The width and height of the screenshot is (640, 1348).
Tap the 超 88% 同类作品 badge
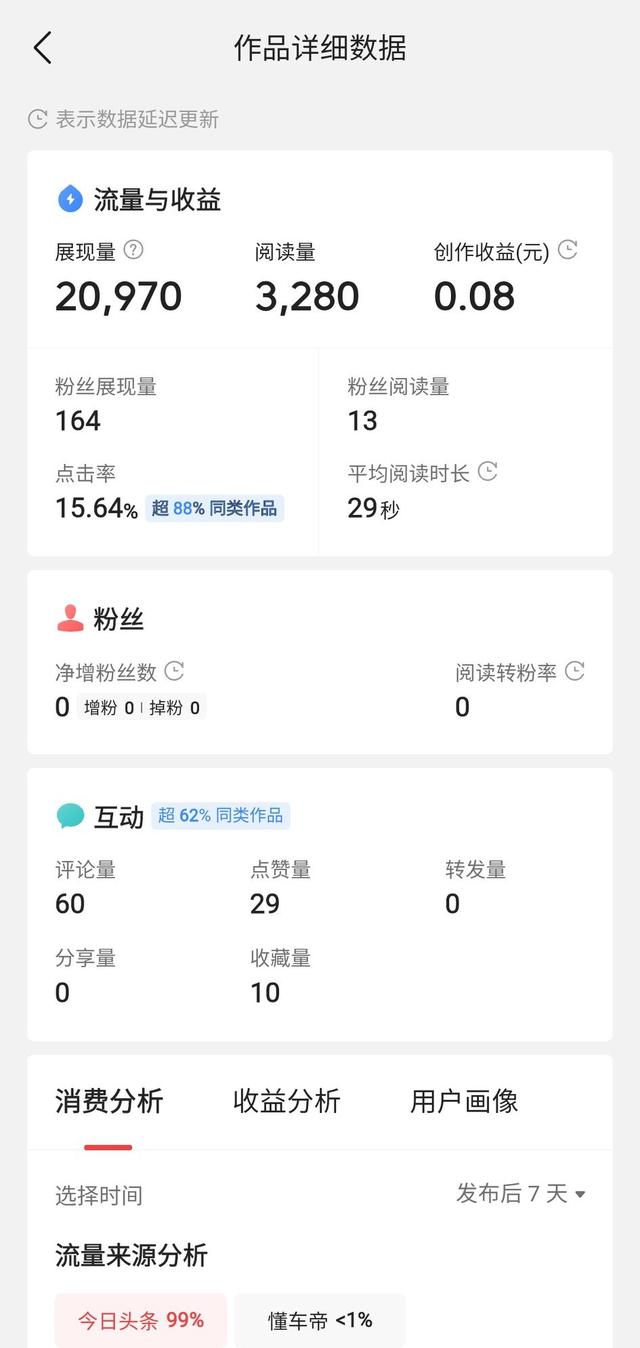coord(215,508)
